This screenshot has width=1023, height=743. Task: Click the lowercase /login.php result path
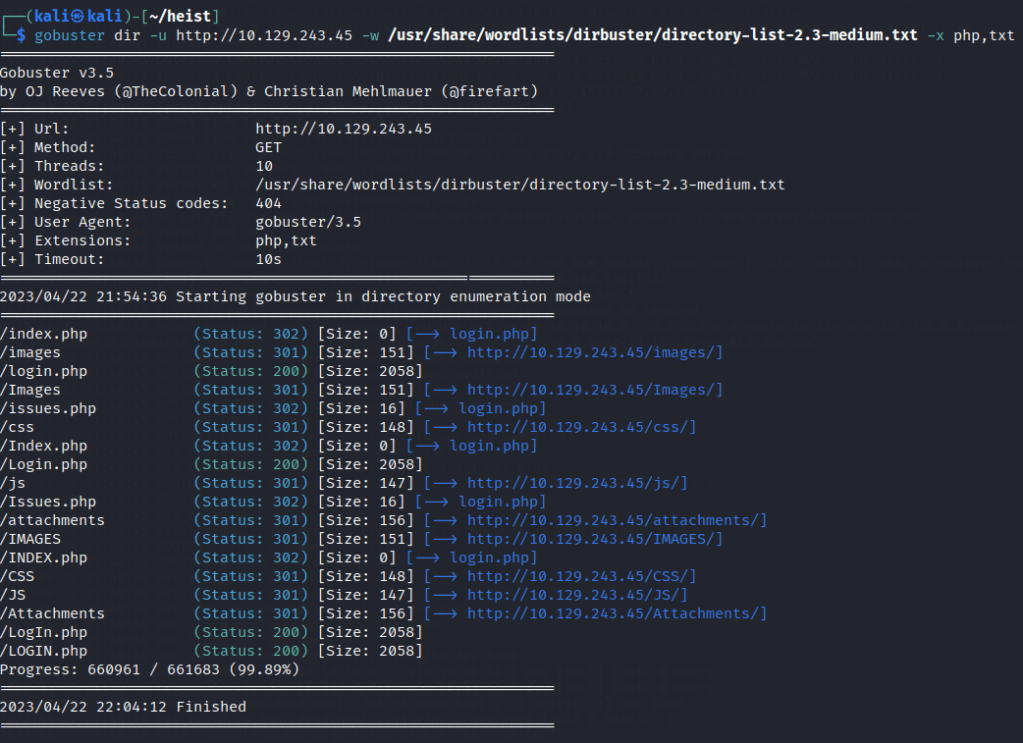tap(44, 371)
